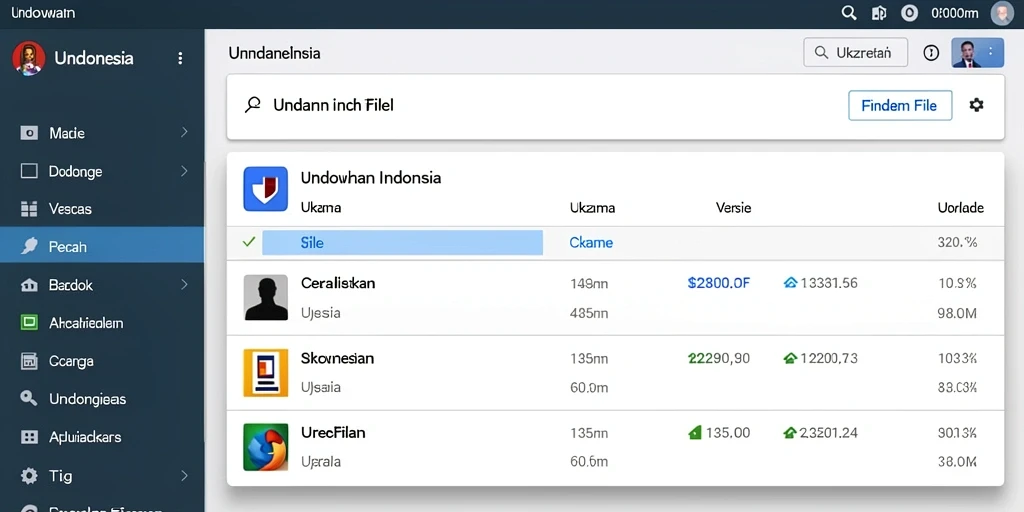Select the Vescas grid icon in sidebar
Viewport: 1024px width, 512px height.
coord(29,209)
